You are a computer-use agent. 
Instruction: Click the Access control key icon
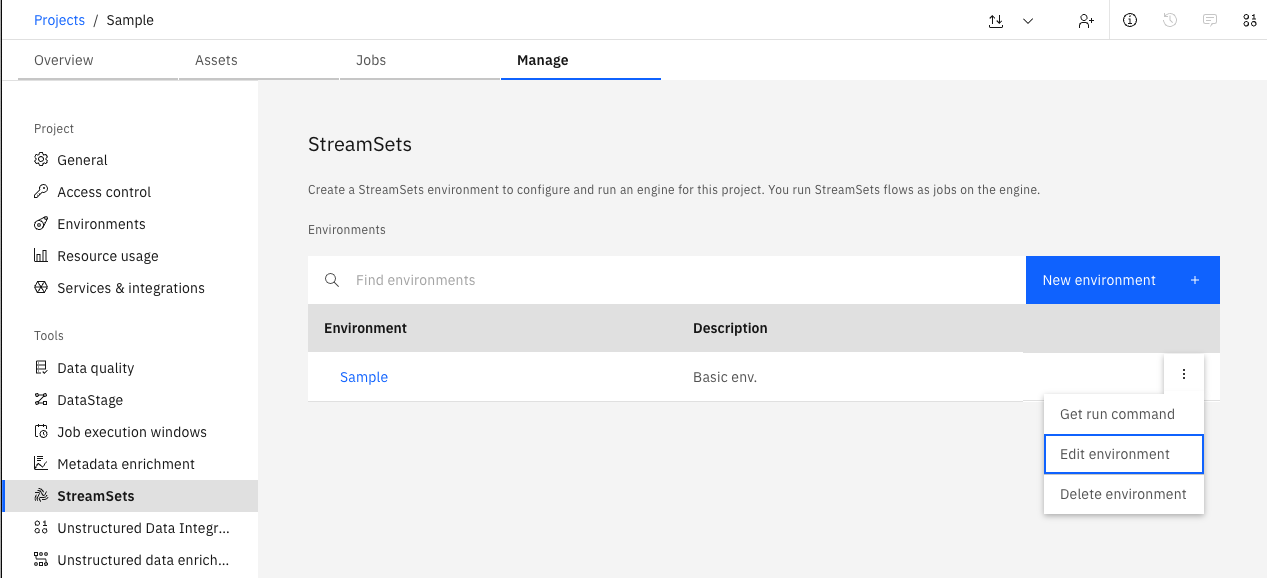tap(41, 192)
